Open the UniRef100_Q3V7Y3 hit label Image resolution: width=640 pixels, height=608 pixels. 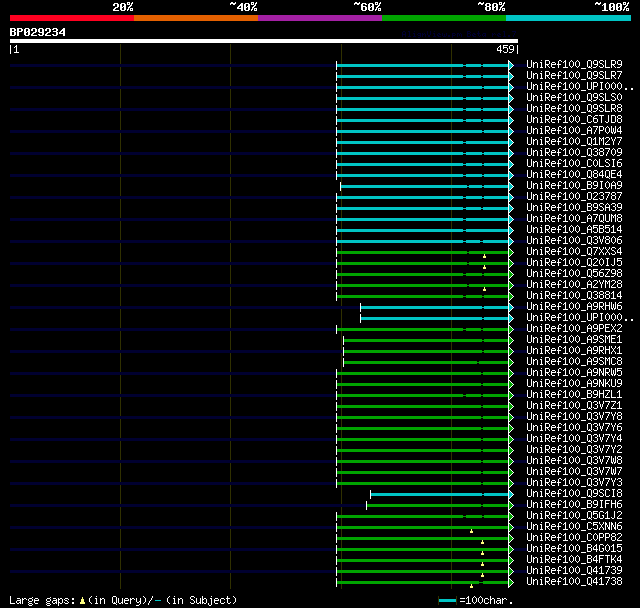coord(574,483)
